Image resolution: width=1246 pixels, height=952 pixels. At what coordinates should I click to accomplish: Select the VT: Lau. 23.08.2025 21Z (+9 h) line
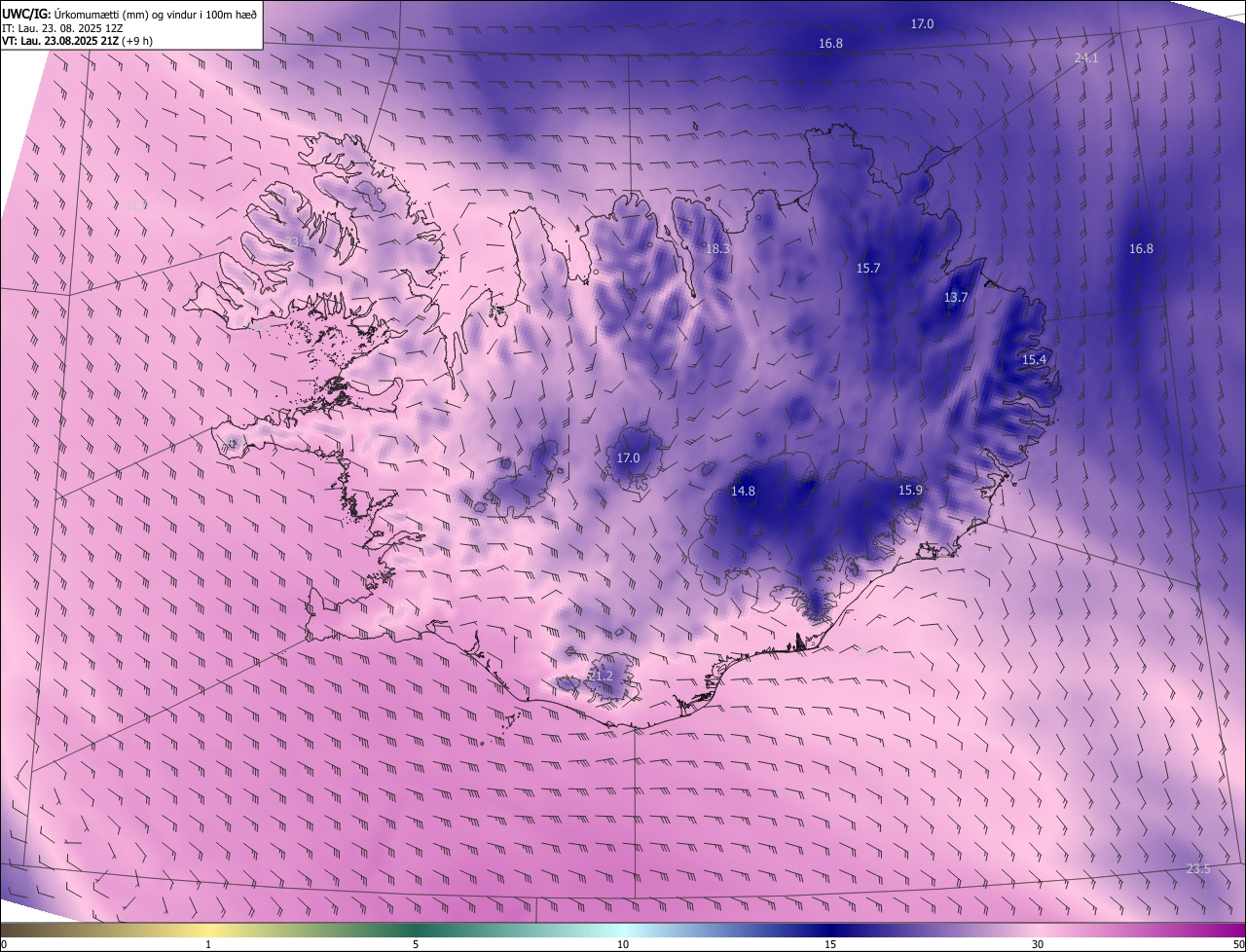point(77,41)
